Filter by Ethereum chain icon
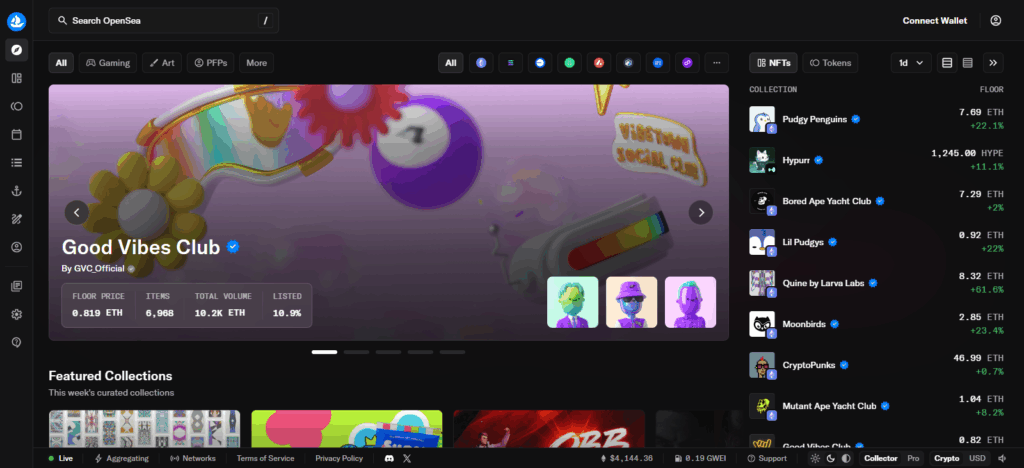The image size is (1024, 468). [x=482, y=63]
